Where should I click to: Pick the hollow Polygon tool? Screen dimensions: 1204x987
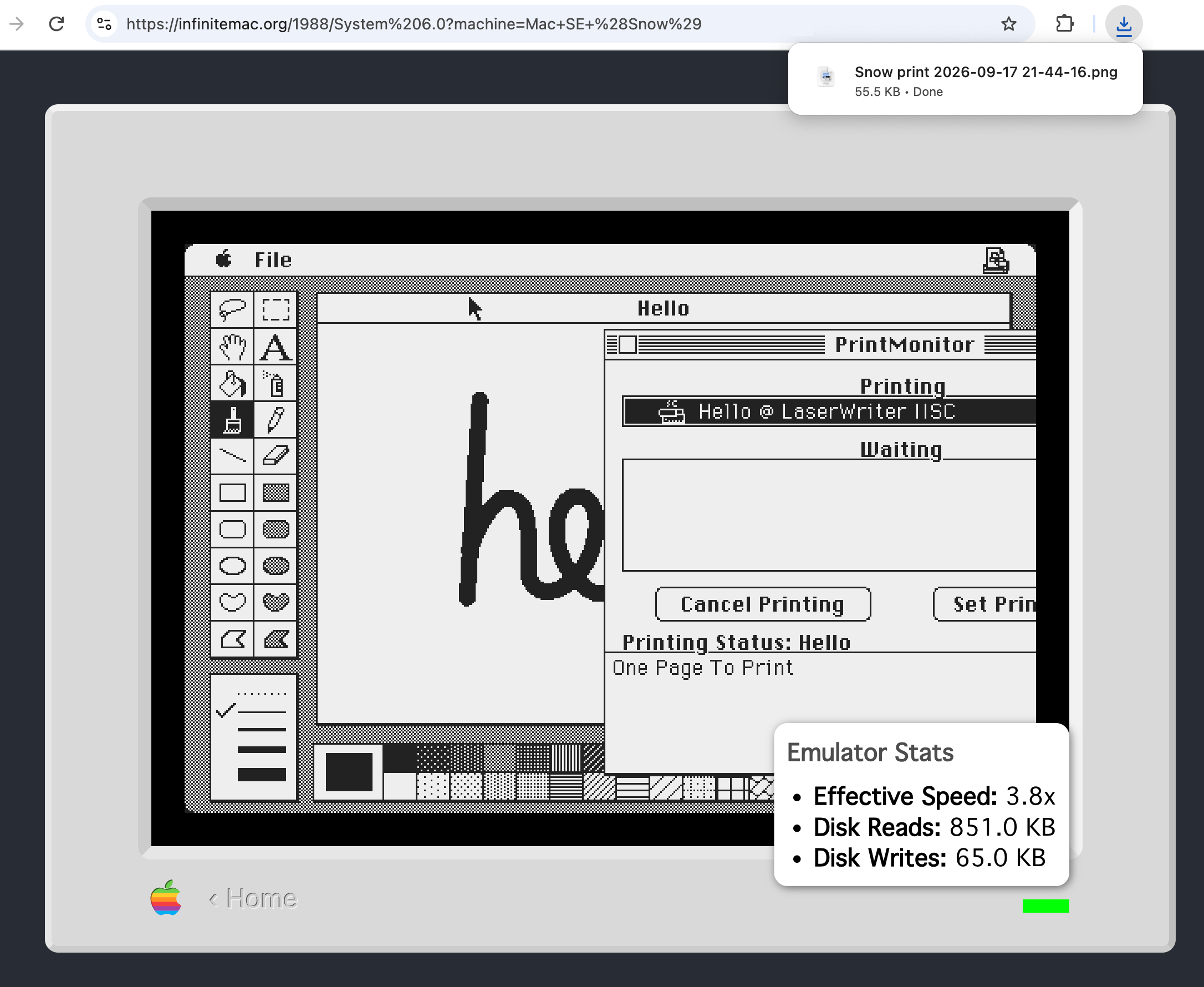tap(232, 639)
